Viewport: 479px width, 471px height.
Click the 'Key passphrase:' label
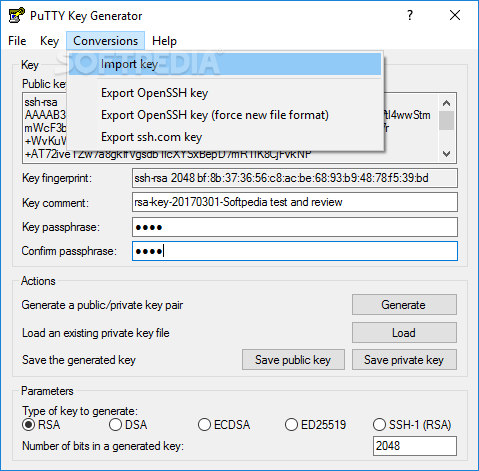[x=61, y=227]
